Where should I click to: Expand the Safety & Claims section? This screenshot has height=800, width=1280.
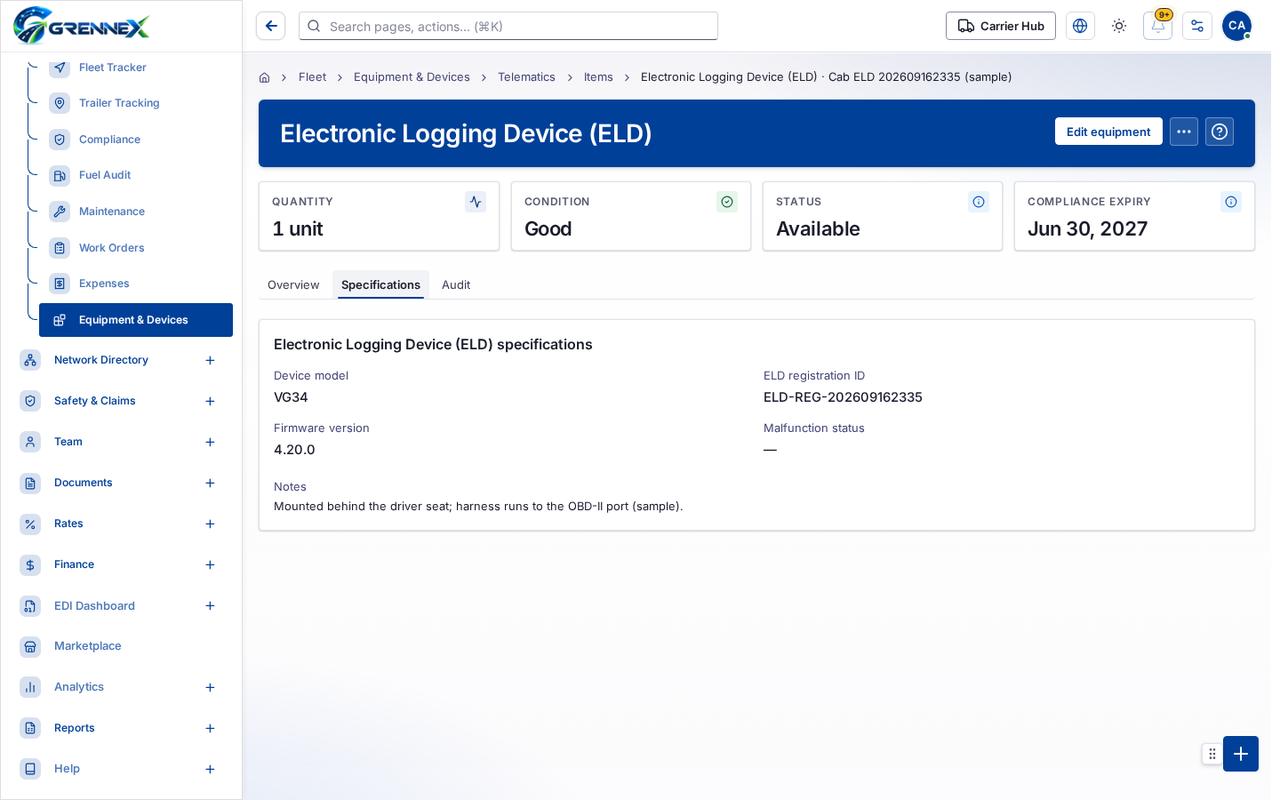210,401
